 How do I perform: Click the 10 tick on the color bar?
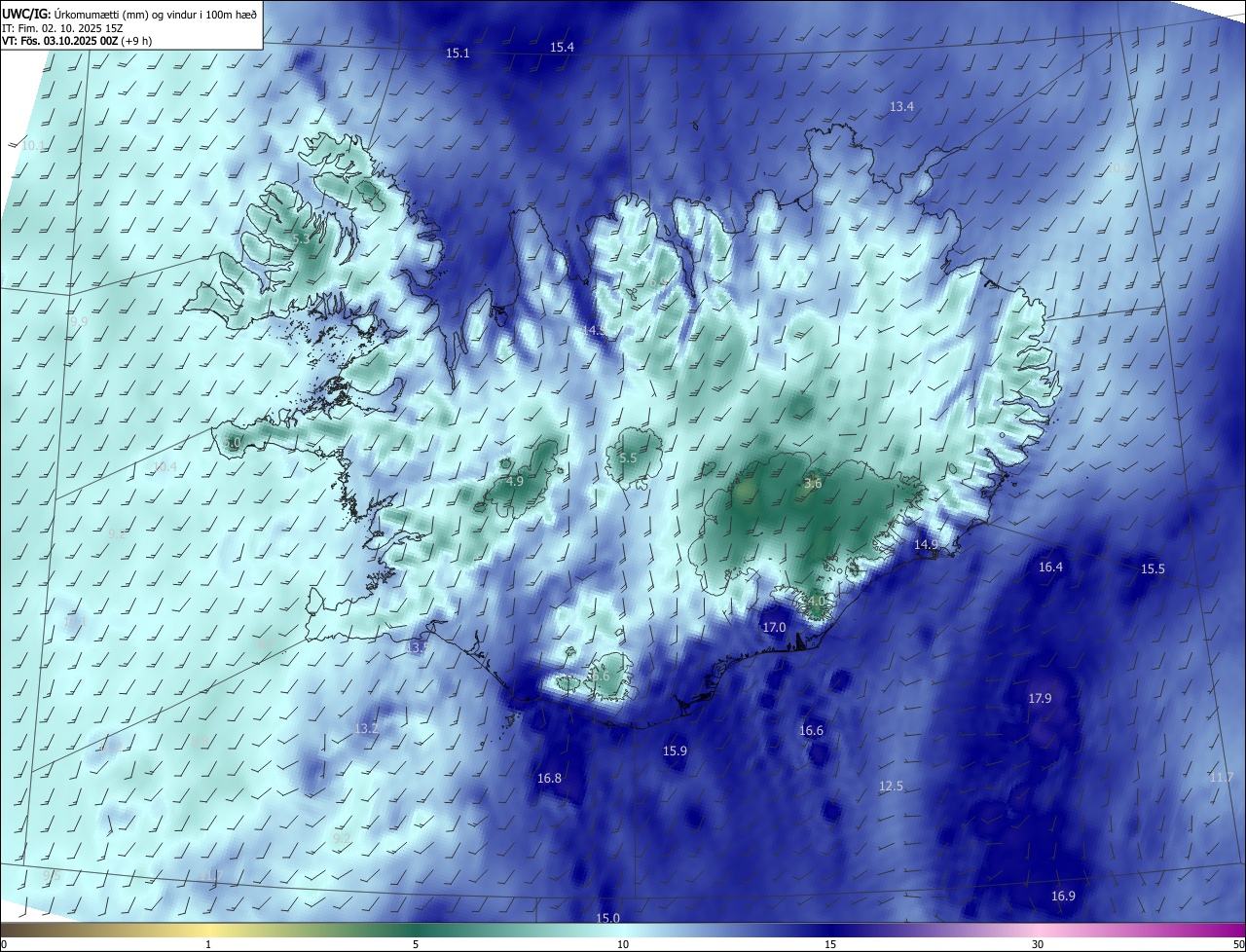(623, 944)
